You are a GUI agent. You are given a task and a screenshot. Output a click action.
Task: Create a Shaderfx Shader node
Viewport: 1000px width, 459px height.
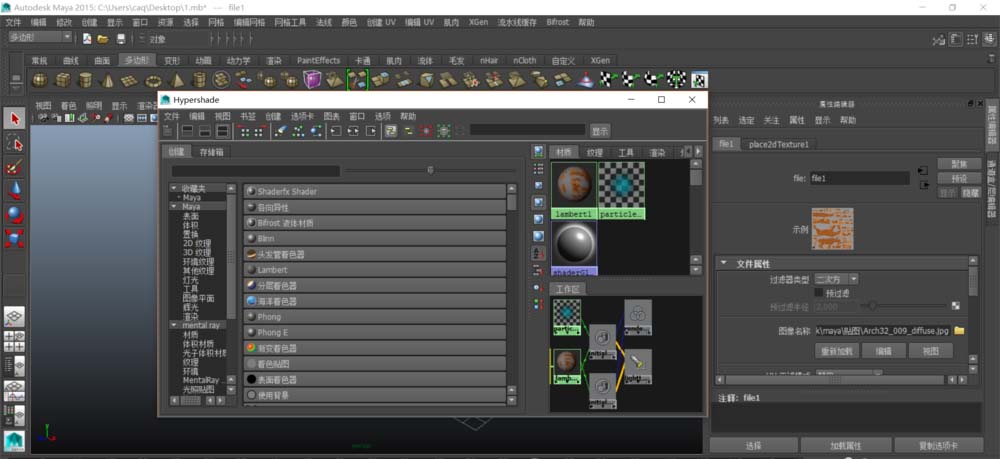pos(374,192)
